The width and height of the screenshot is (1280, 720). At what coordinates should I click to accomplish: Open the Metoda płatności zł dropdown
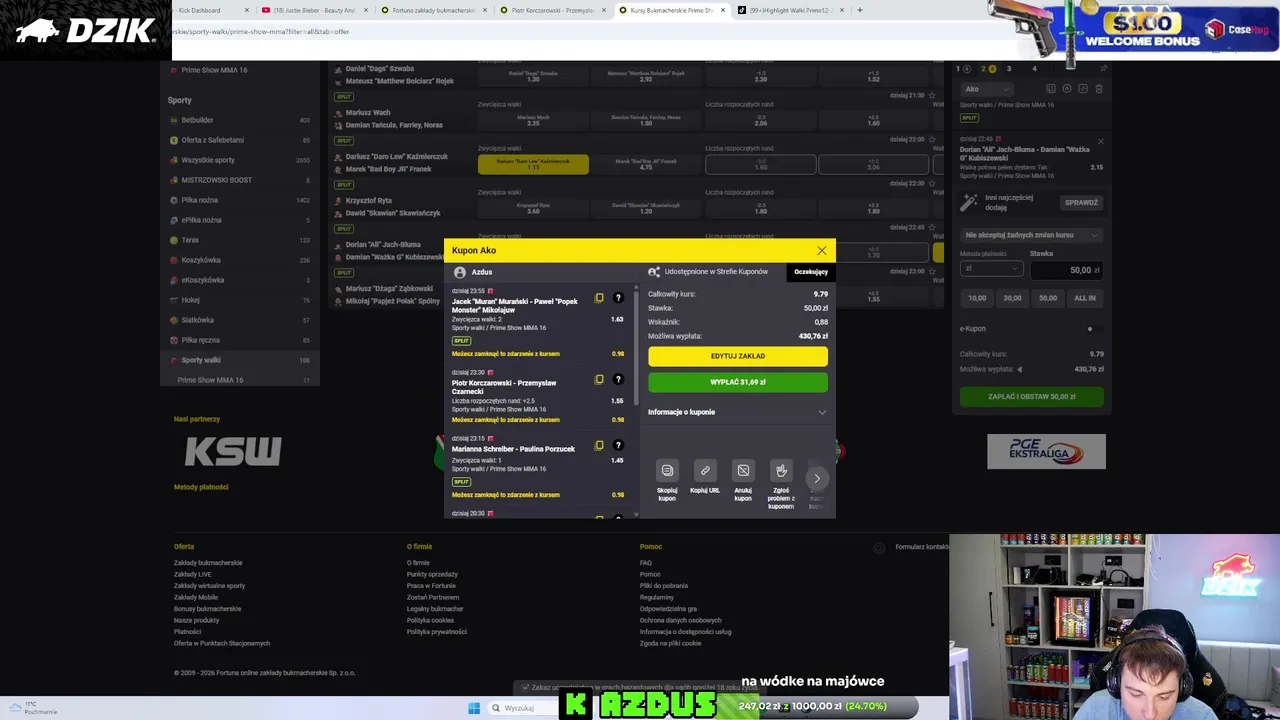[x=991, y=269]
